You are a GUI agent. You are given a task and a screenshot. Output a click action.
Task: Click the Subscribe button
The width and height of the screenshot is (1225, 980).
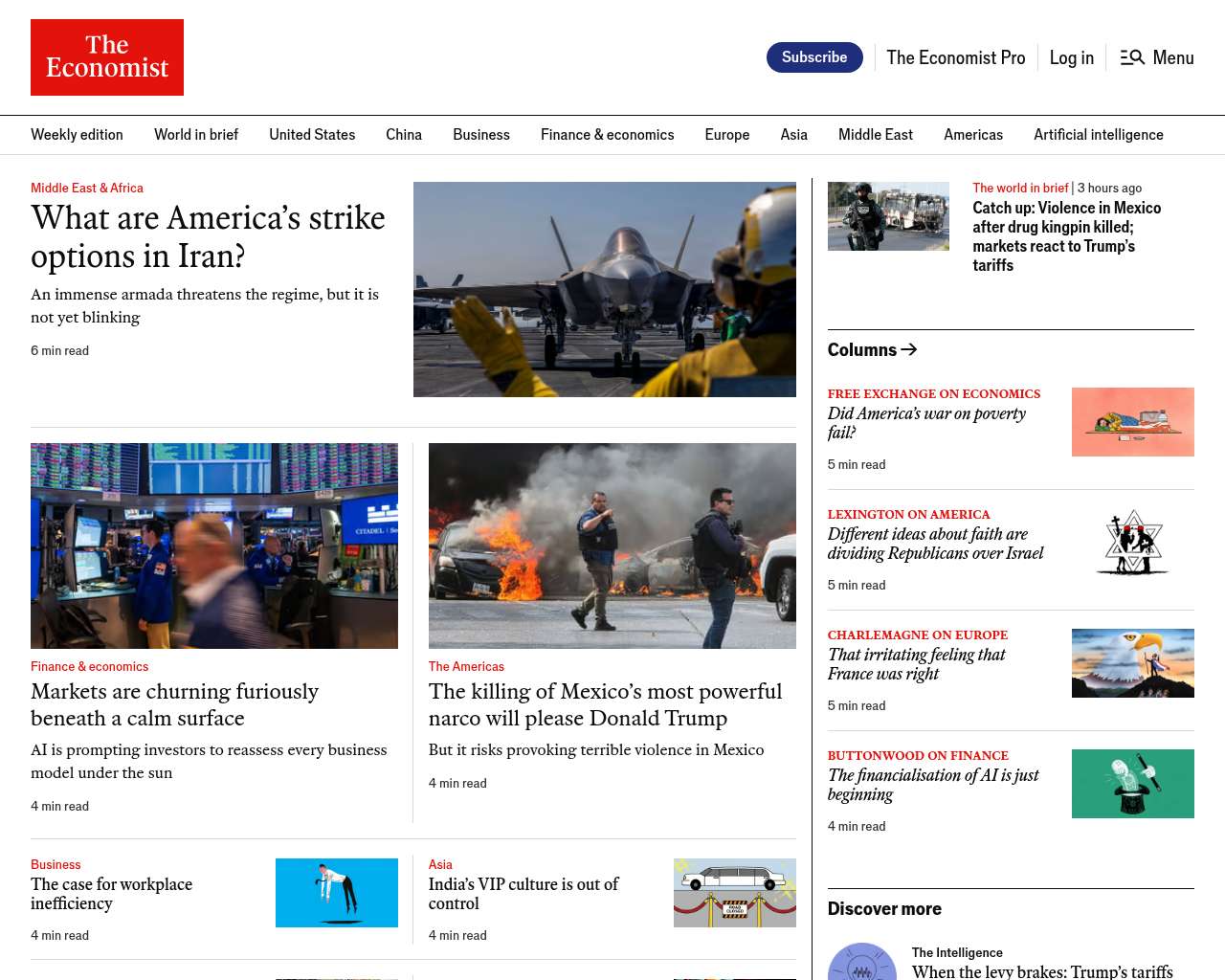coord(814,57)
